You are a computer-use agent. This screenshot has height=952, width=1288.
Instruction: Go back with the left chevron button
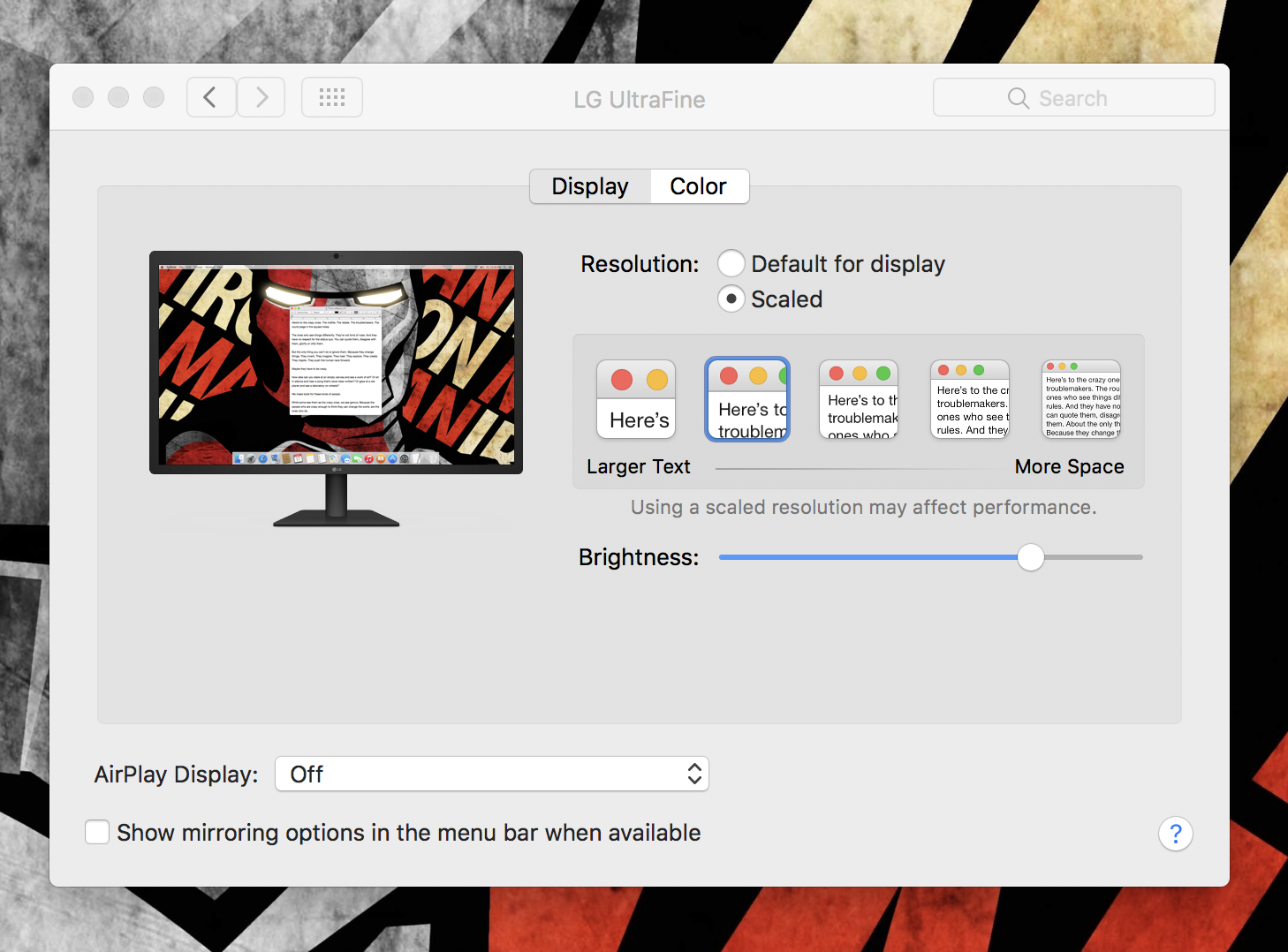coord(211,97)
